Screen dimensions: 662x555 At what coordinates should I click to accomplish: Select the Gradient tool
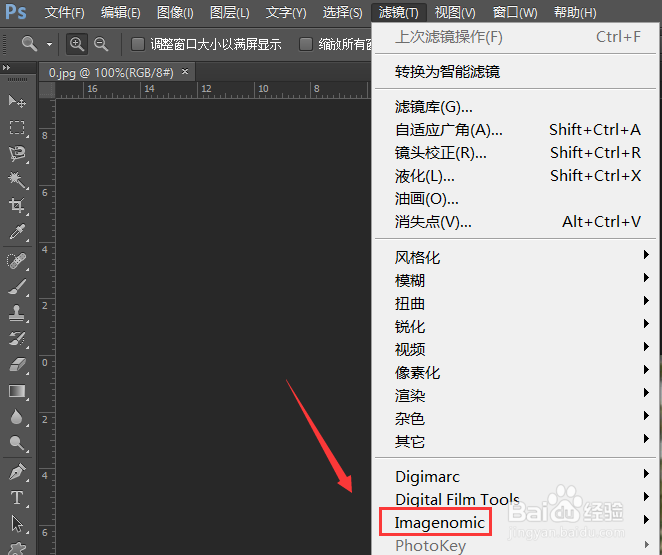(x=17, y=391)
